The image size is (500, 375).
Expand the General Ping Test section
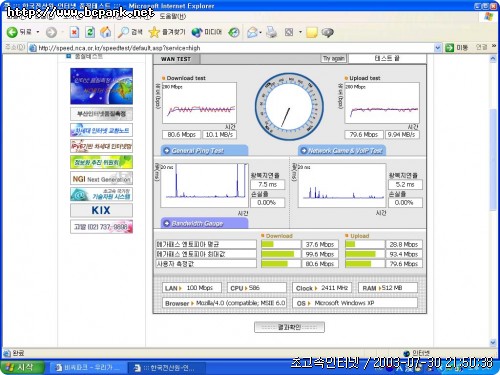[204, 151]
